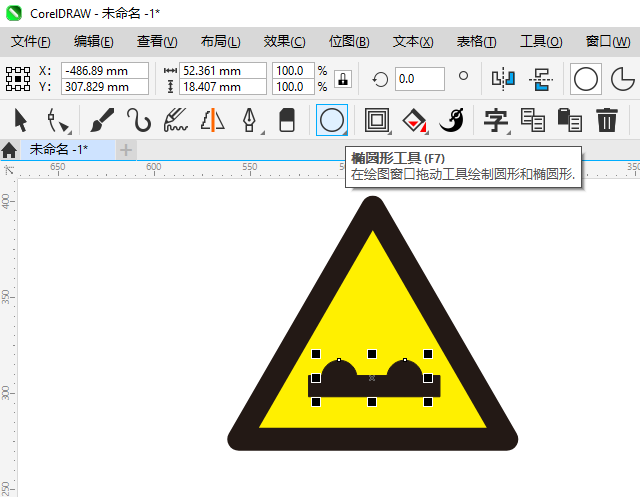640x497 pixels.
Task: Select the Pick (arrow) tool
Action: [20, 120]
